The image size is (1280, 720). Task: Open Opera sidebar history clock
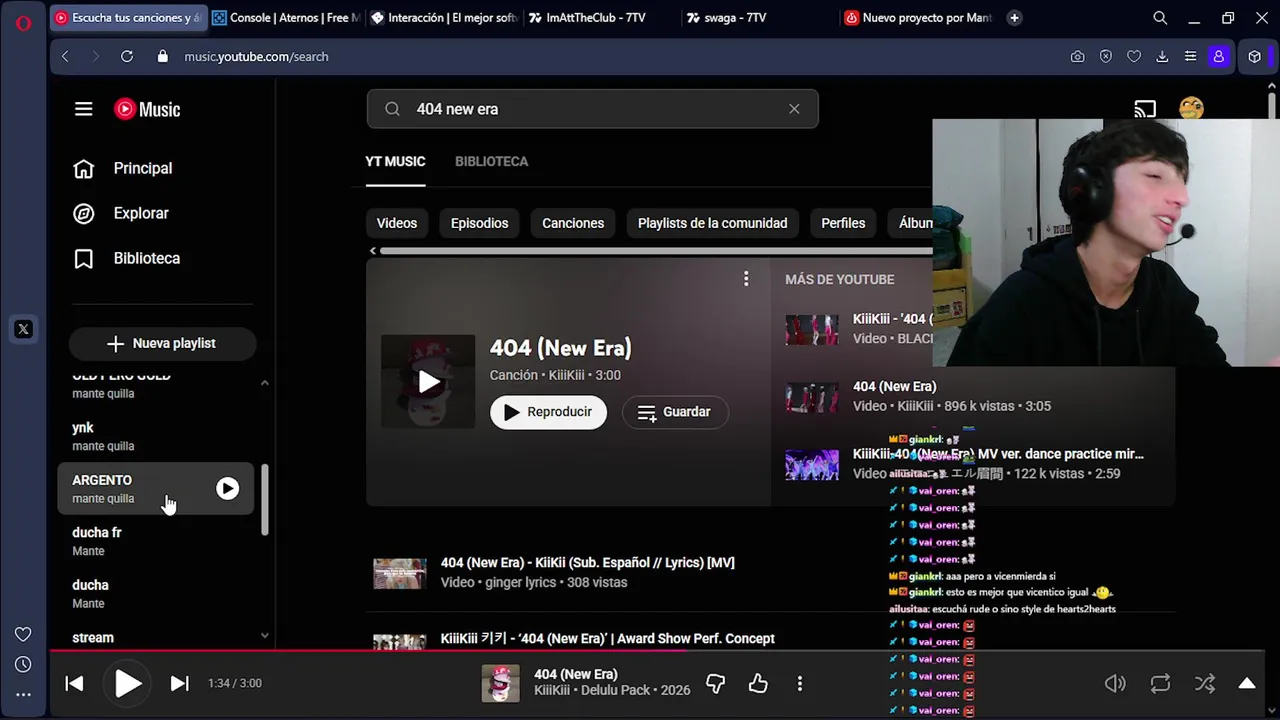[23, 664]
